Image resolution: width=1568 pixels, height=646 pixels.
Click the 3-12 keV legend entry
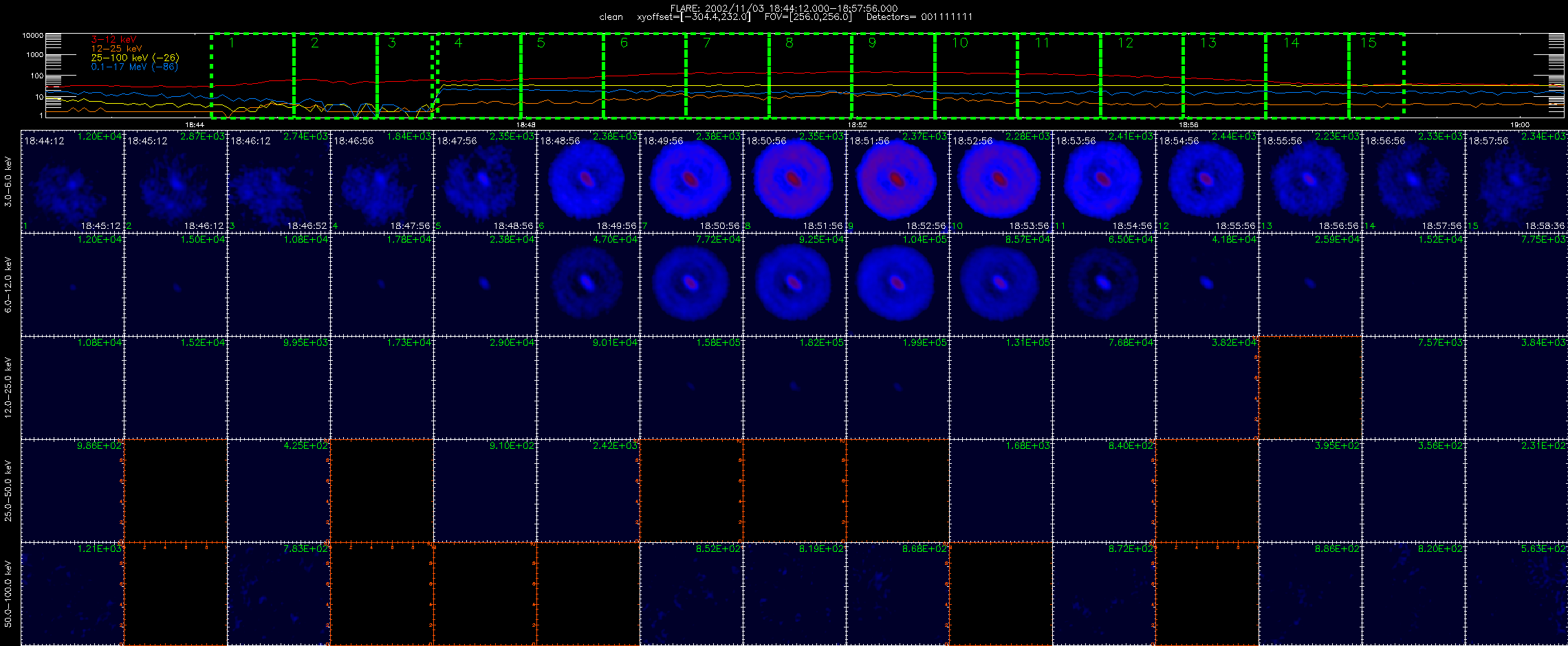tap(113, 39)
